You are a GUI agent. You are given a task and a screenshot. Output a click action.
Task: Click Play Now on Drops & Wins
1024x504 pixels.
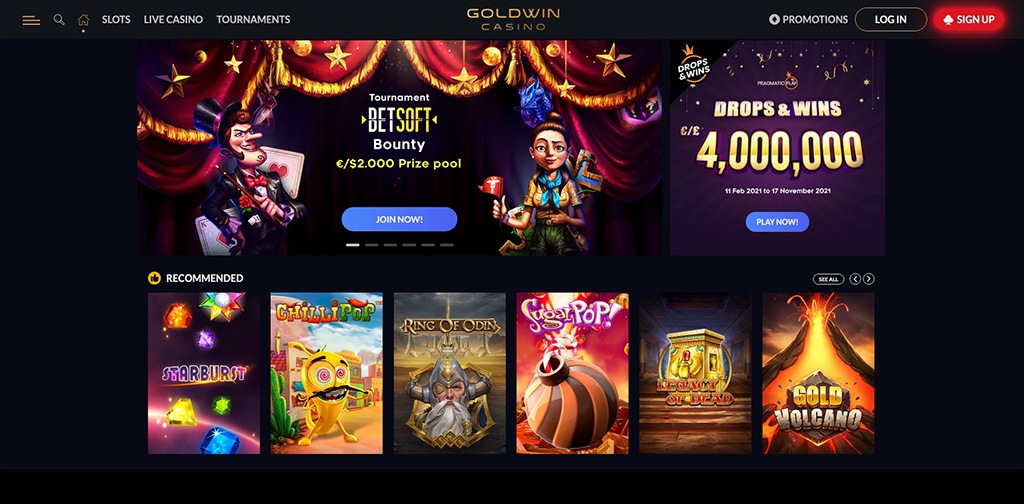click(777, 222)
